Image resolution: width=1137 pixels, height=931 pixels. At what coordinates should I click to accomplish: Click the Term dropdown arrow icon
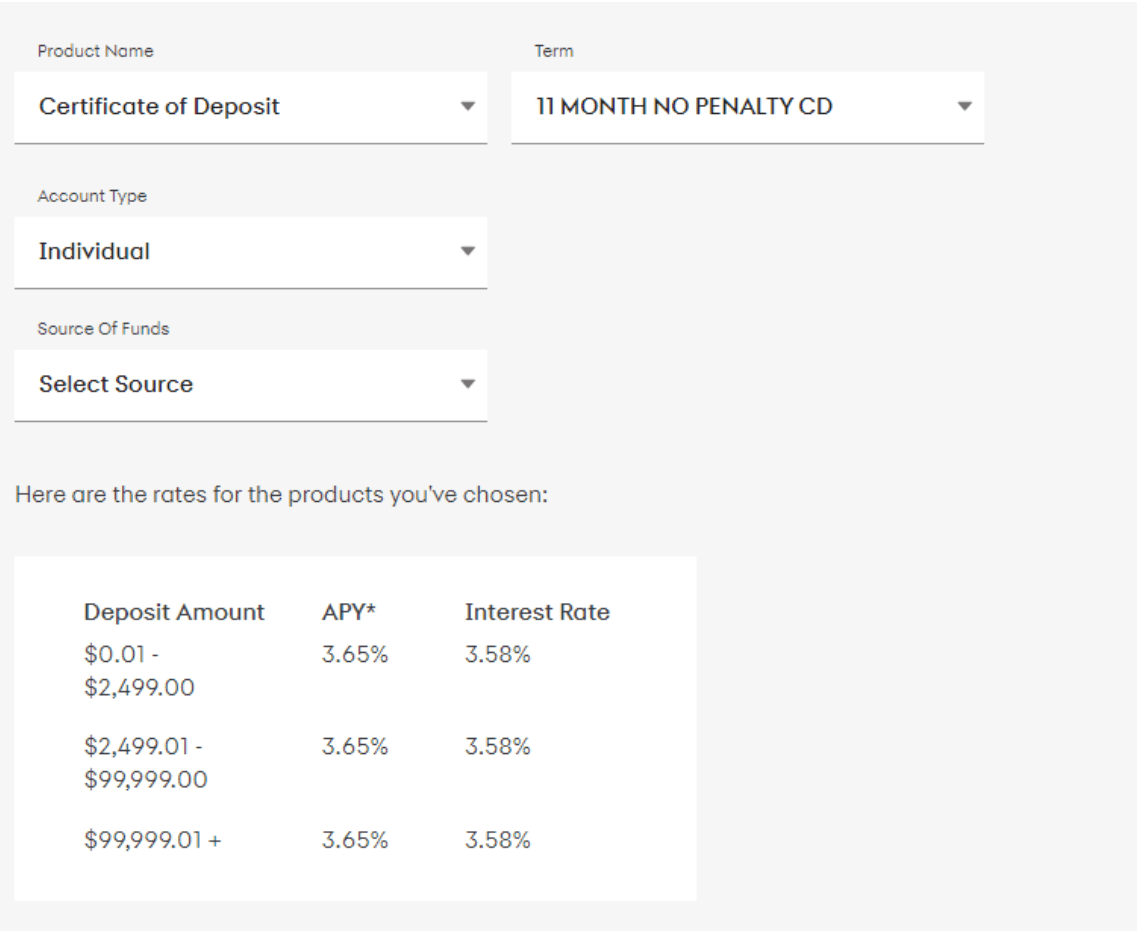(x=964, y=106)
